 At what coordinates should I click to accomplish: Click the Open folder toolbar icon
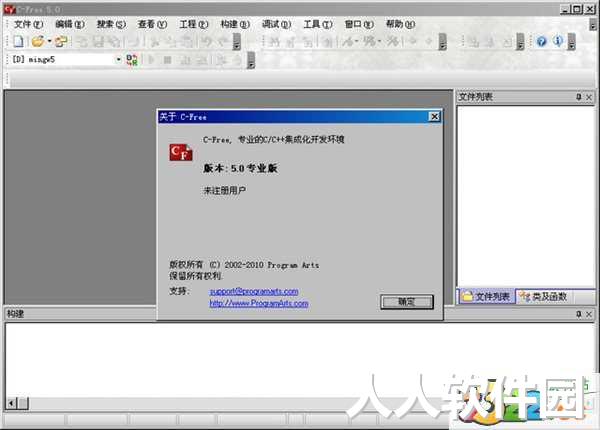pos(38,41)
